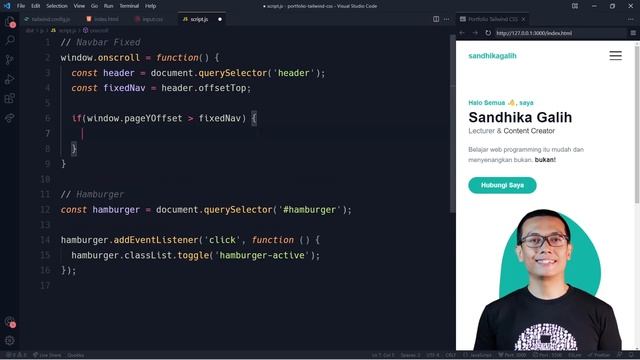Click 'window.onscroll' on line 2

pos(100,58)
